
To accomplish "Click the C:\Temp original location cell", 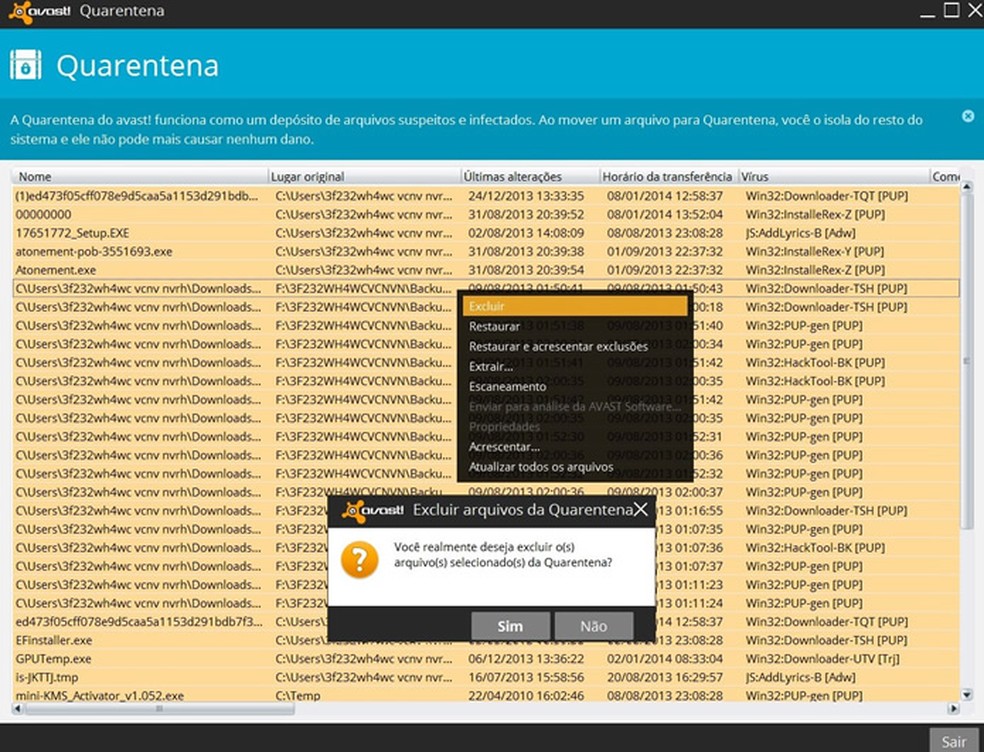I will pyautogui.click(x=297, y=696).
